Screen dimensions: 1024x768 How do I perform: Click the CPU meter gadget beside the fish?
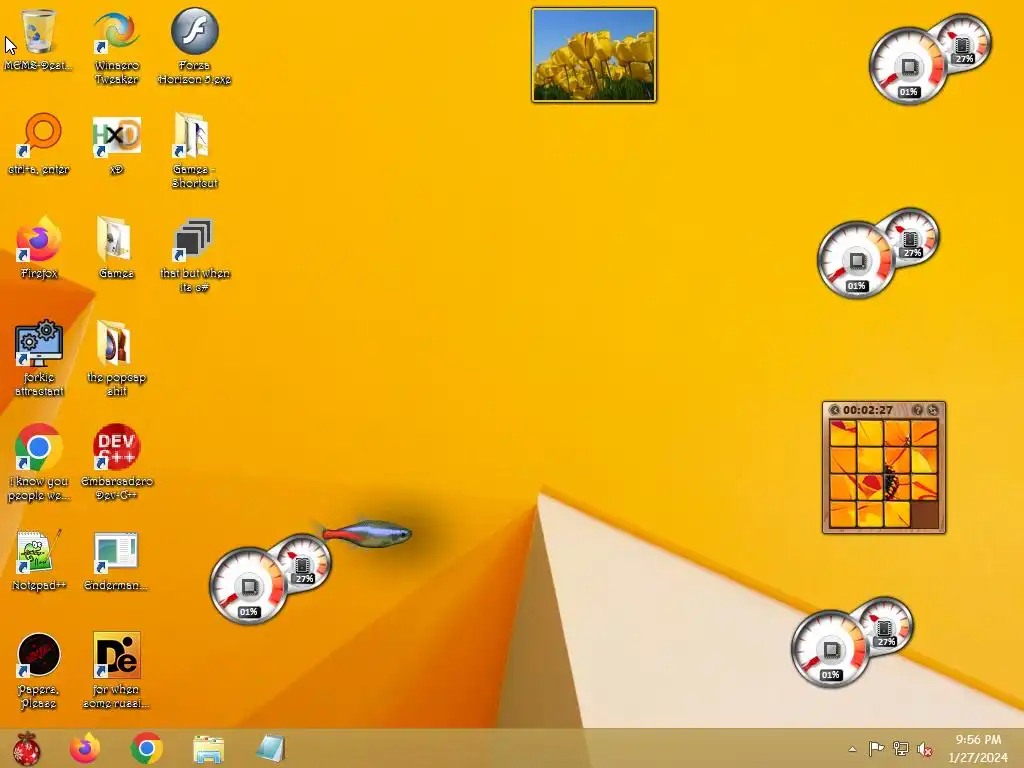[270, 579]
